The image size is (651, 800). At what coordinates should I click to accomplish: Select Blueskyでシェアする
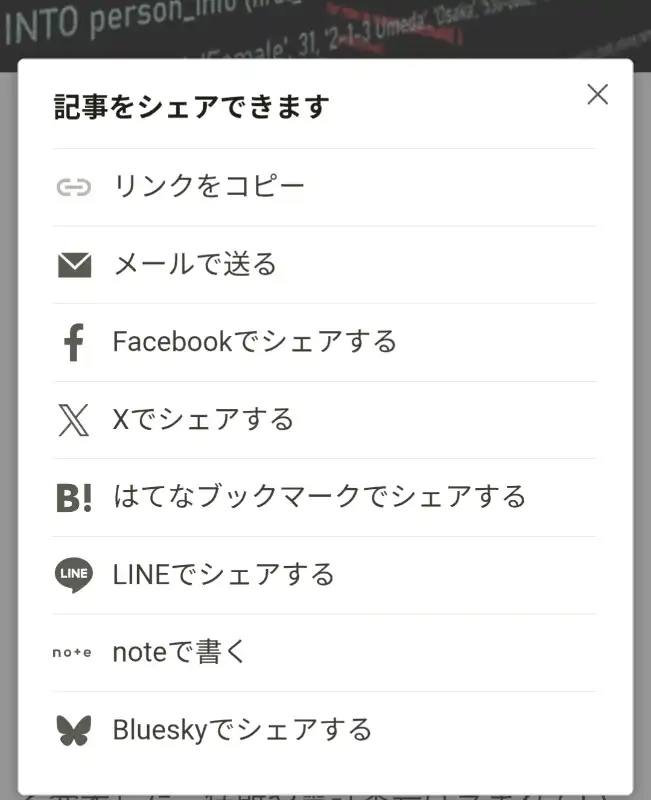(x=241, y=729)
